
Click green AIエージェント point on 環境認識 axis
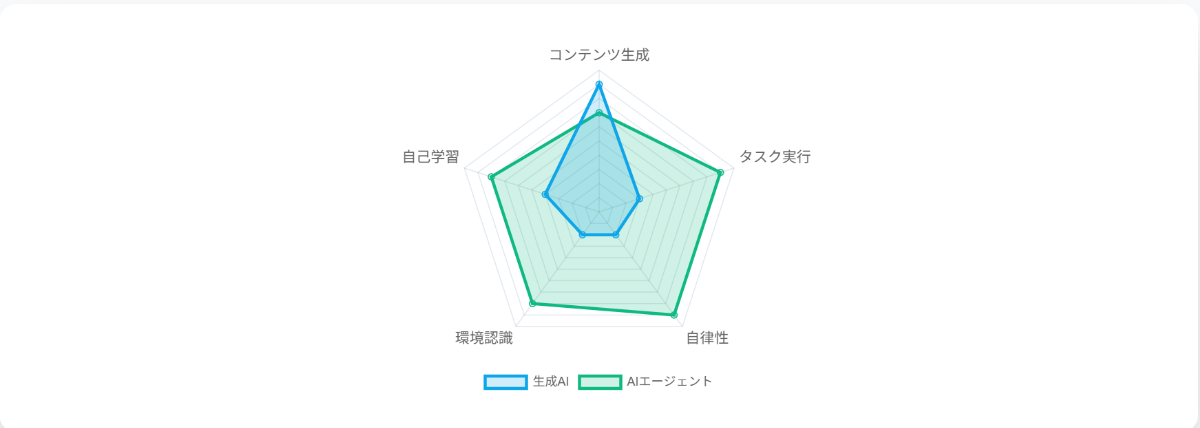point(532,303)
